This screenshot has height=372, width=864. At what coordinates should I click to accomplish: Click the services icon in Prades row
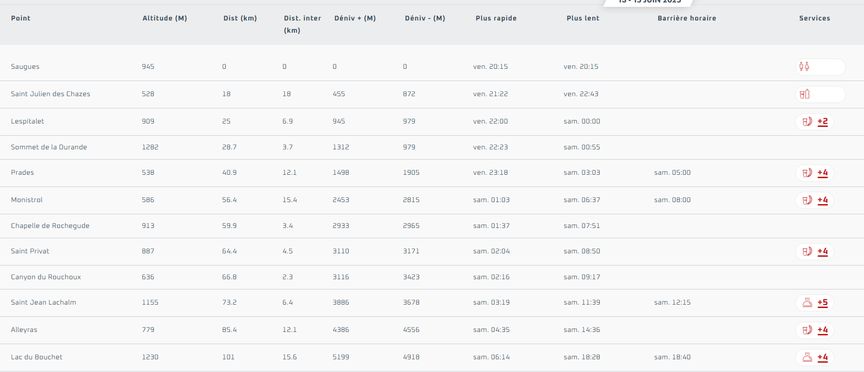[807, 173]
